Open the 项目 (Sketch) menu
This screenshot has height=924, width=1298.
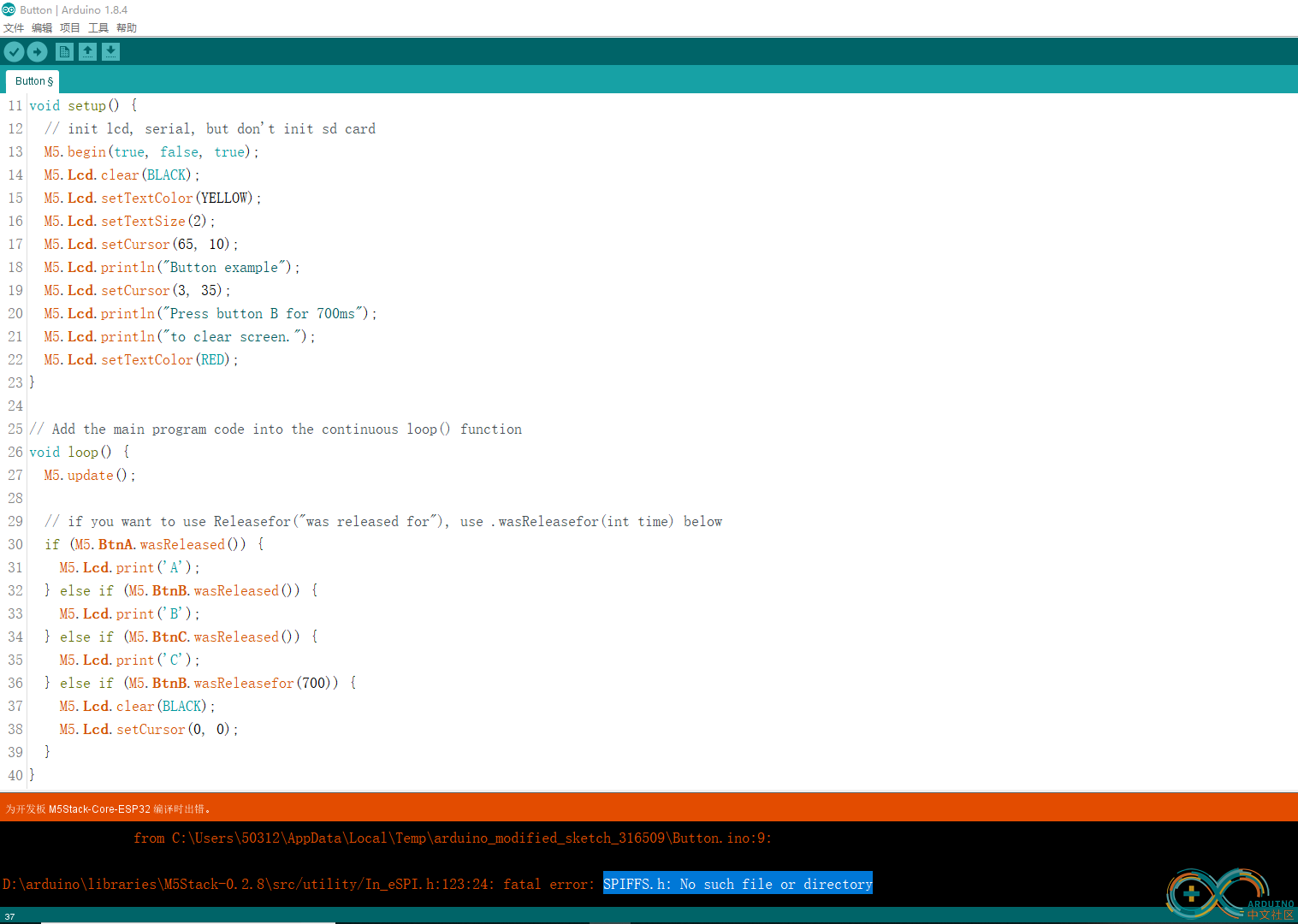[70, 28]
